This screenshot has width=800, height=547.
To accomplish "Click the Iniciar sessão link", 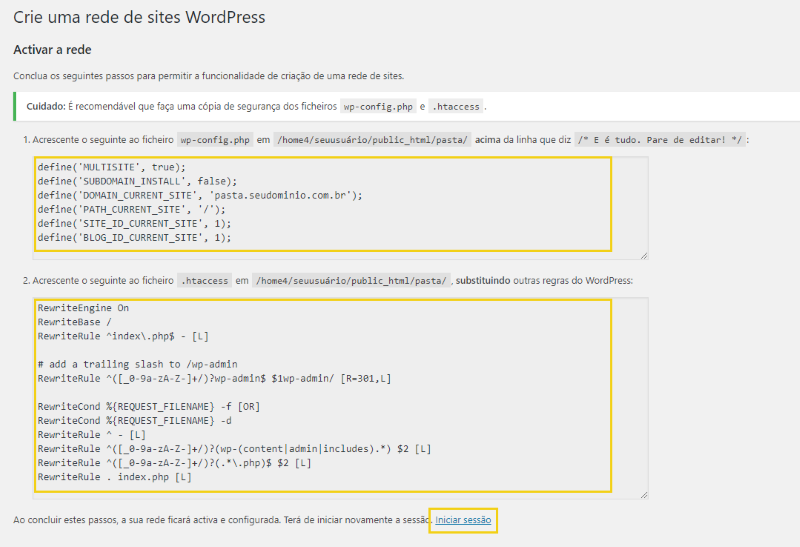I will tap(463, 520).
